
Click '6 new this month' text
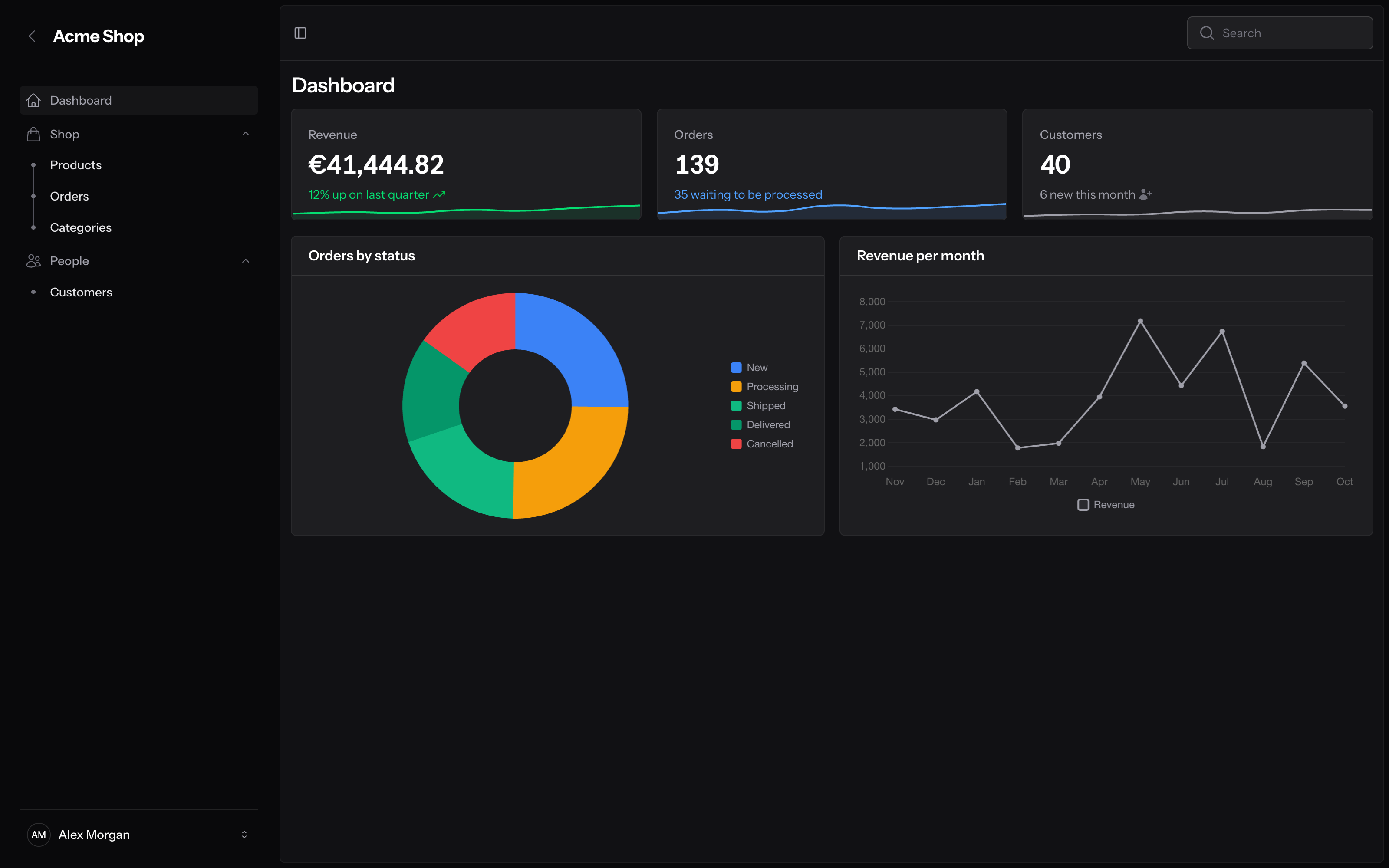[x=1087, y=195]
